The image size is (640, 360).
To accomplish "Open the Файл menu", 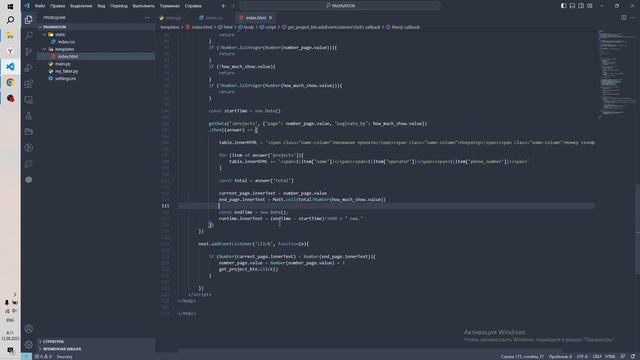I will click(40, 6).
